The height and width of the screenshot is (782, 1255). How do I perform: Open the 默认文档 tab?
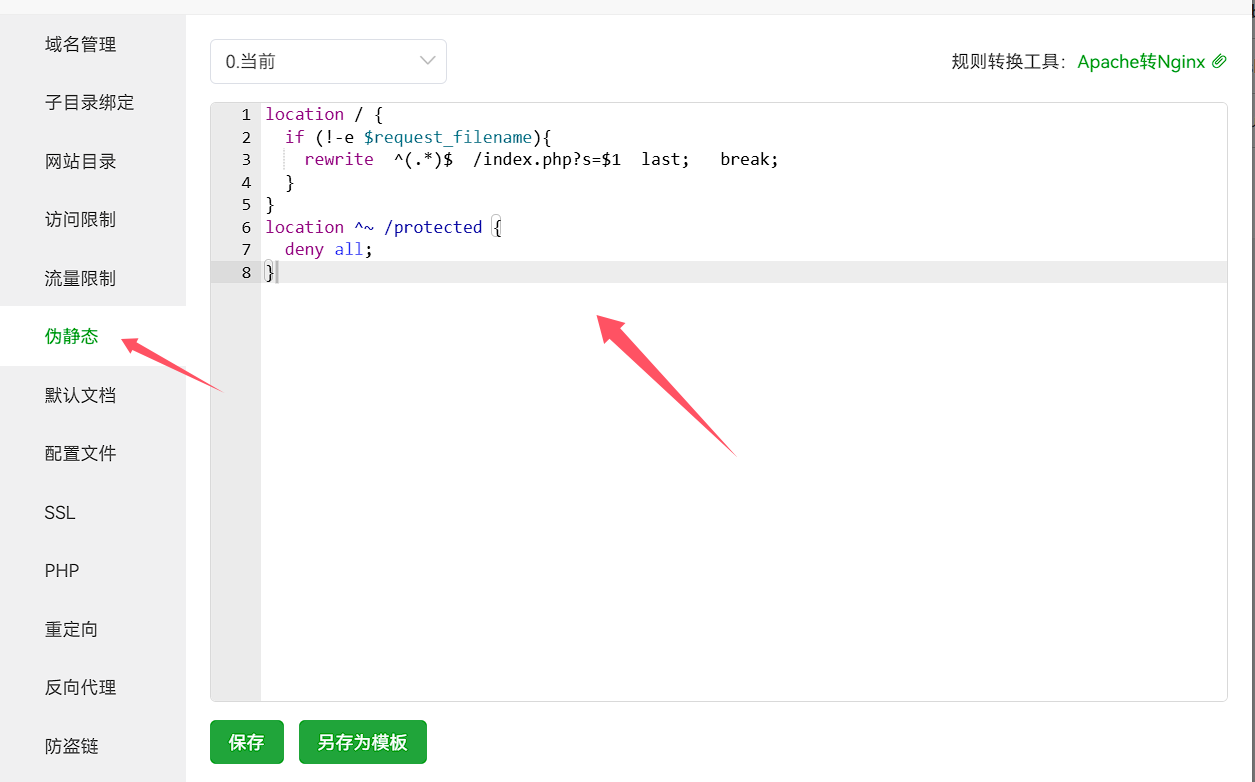coord(80,395)
